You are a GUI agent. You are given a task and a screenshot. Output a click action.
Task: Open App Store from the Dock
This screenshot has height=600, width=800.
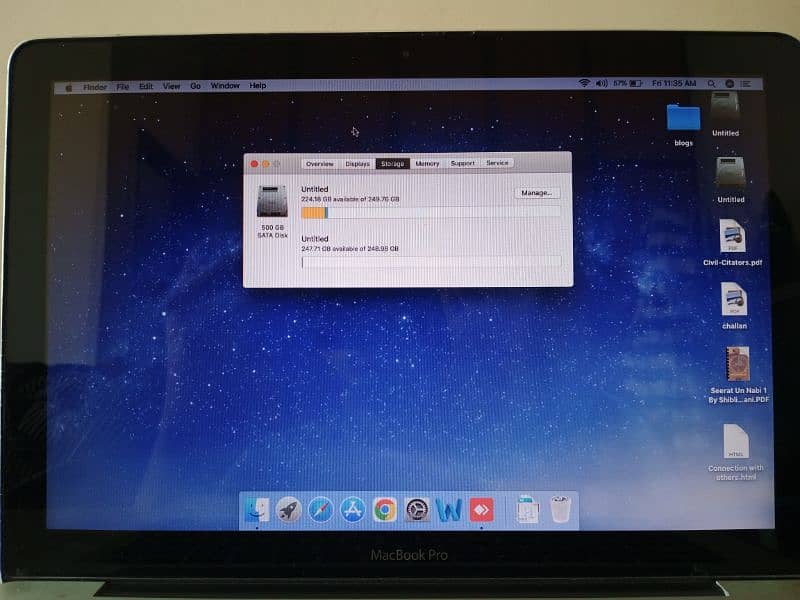click(x=353, y=510)
